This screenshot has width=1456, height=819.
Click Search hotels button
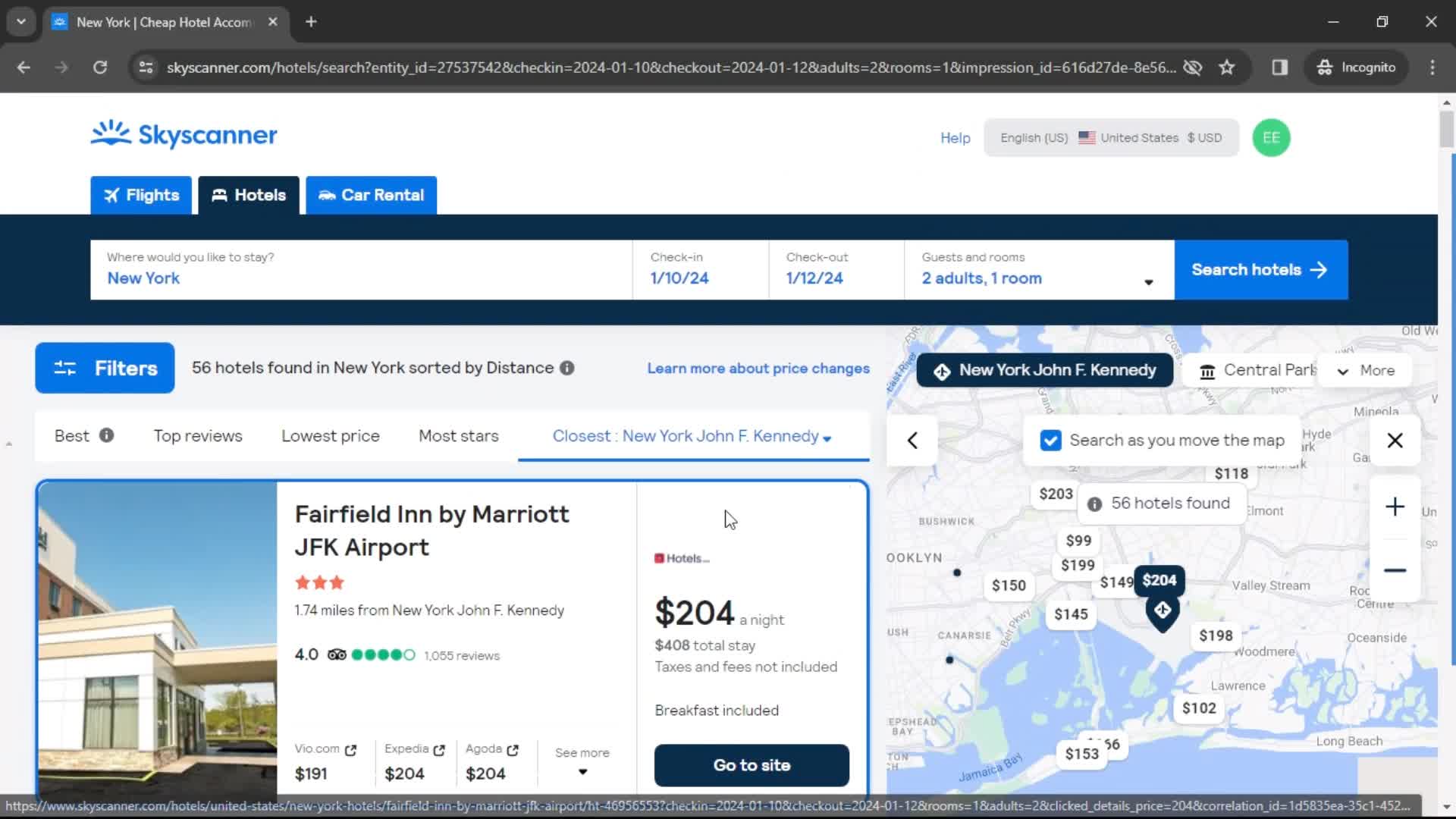point(1261,270)
